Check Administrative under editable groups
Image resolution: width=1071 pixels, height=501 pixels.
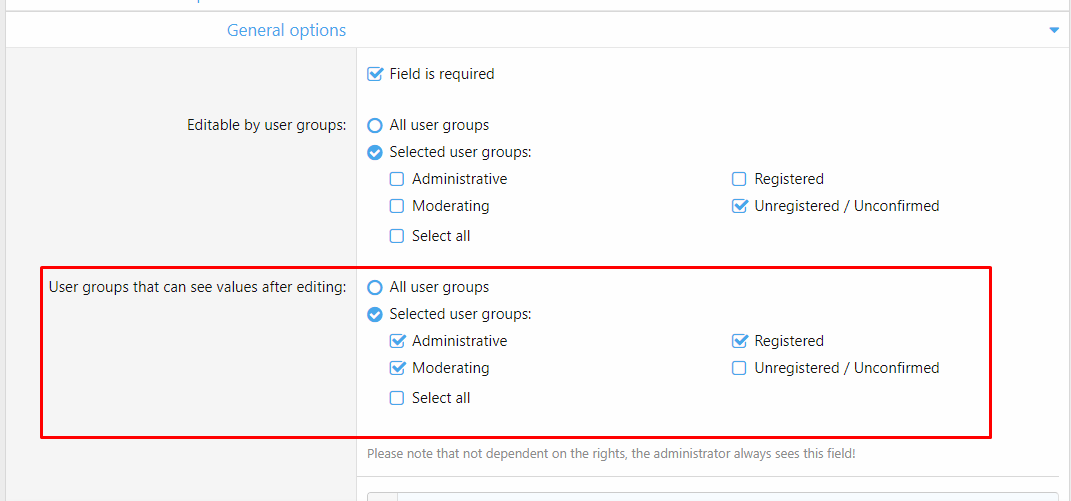coord(397,180)
